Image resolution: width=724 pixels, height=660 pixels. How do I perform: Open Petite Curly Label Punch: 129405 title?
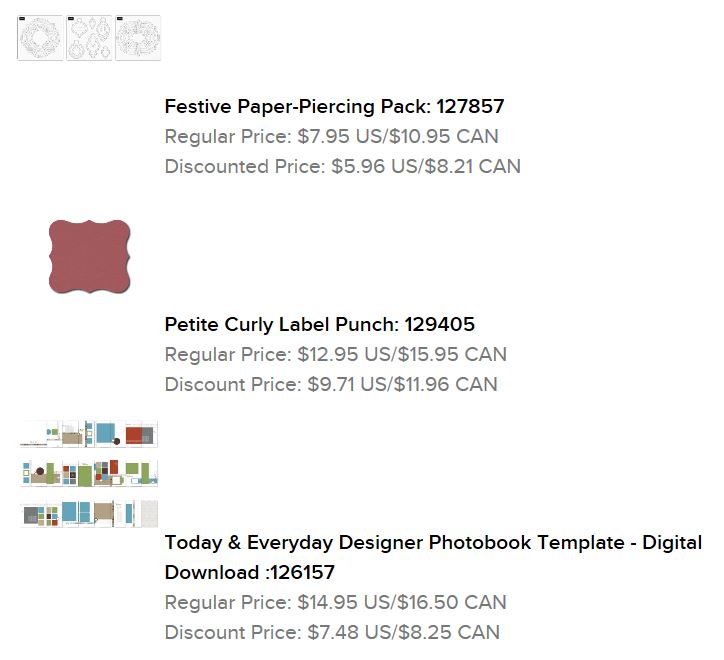pos(319,324)
